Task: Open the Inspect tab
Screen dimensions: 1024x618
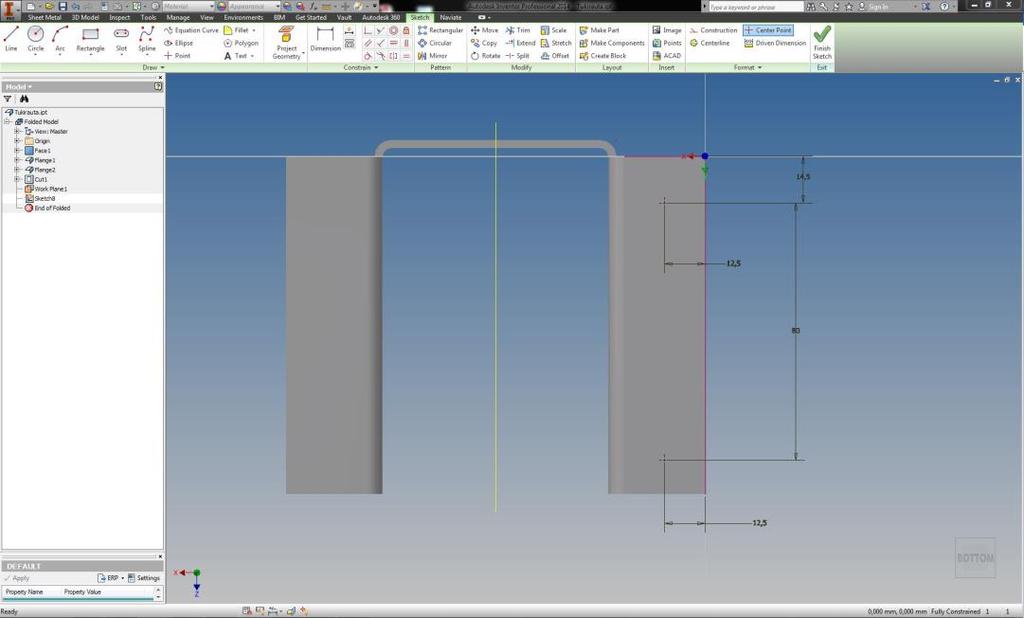Action: click(120, 18)
